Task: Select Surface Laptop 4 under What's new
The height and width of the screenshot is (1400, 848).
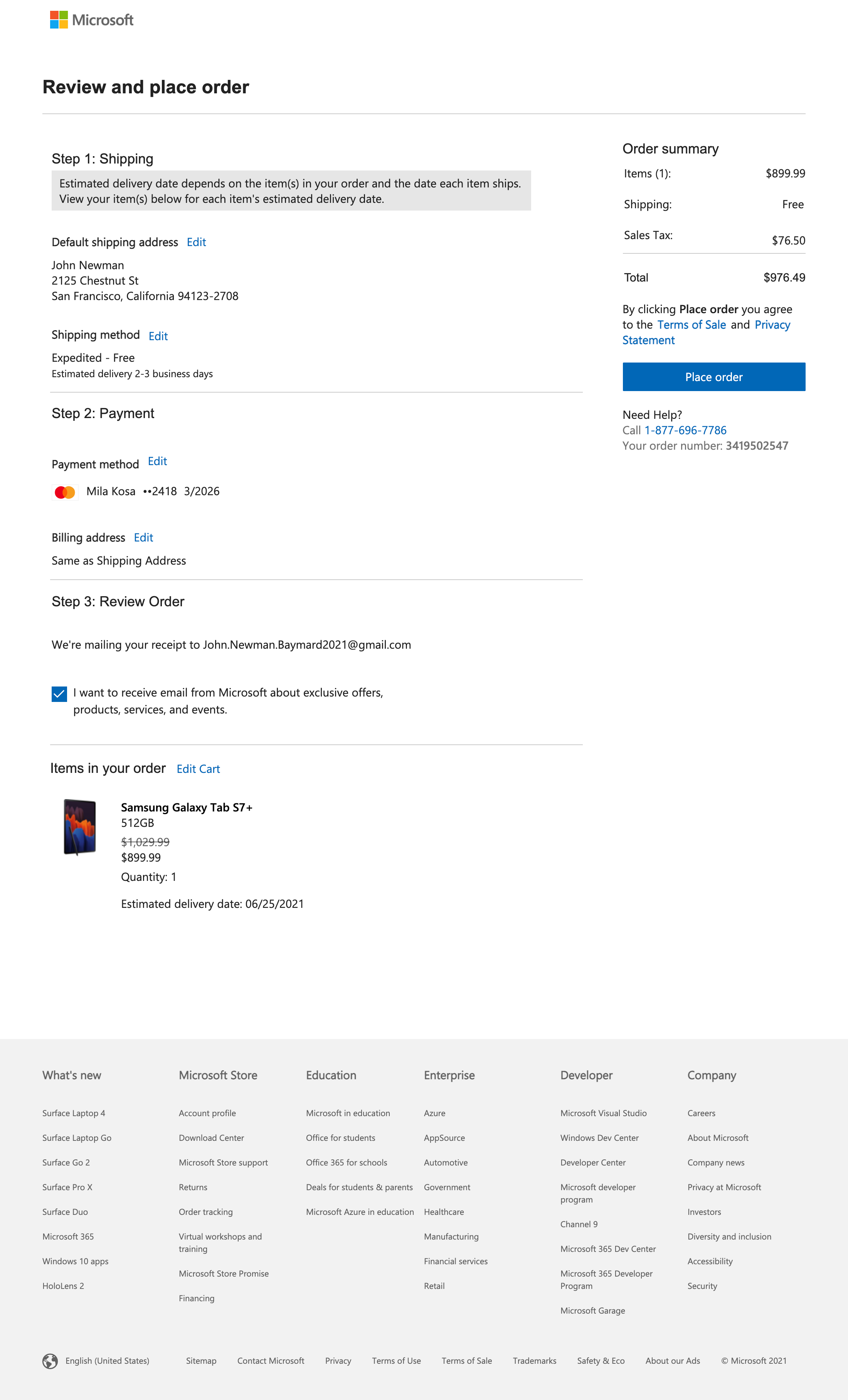Action: point(74,1113)
